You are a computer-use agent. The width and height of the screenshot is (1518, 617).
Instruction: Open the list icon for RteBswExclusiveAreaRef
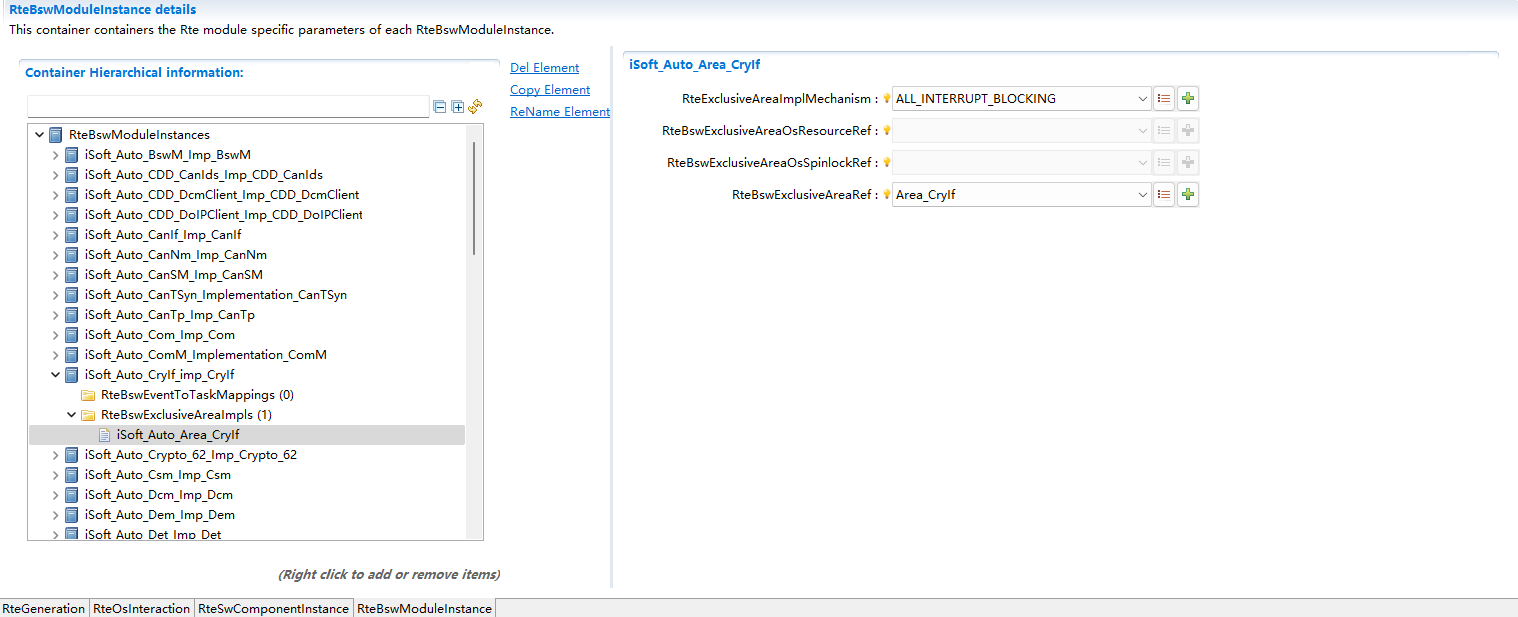[x=1163, y=195]
